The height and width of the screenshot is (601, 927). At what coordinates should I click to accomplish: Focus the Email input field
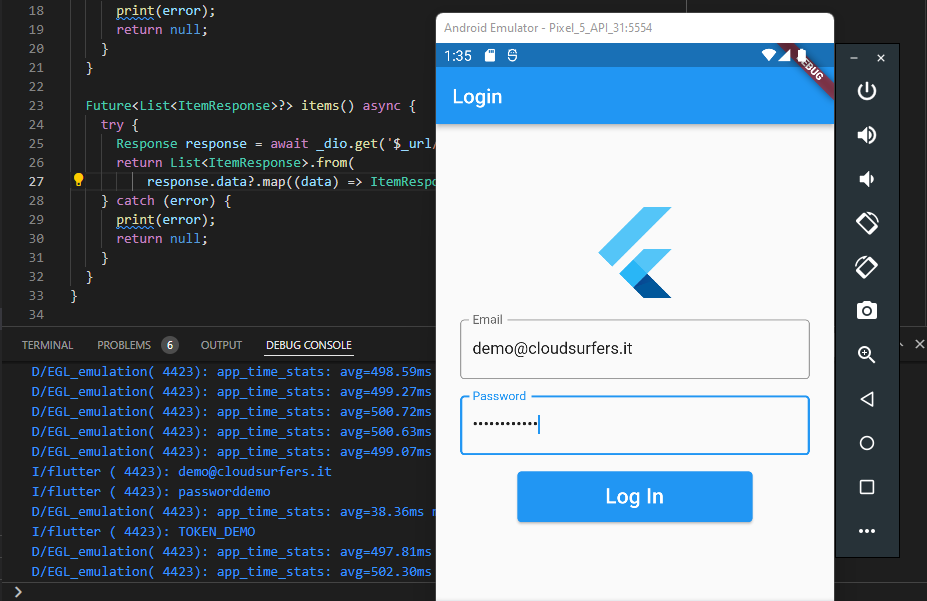634,349
